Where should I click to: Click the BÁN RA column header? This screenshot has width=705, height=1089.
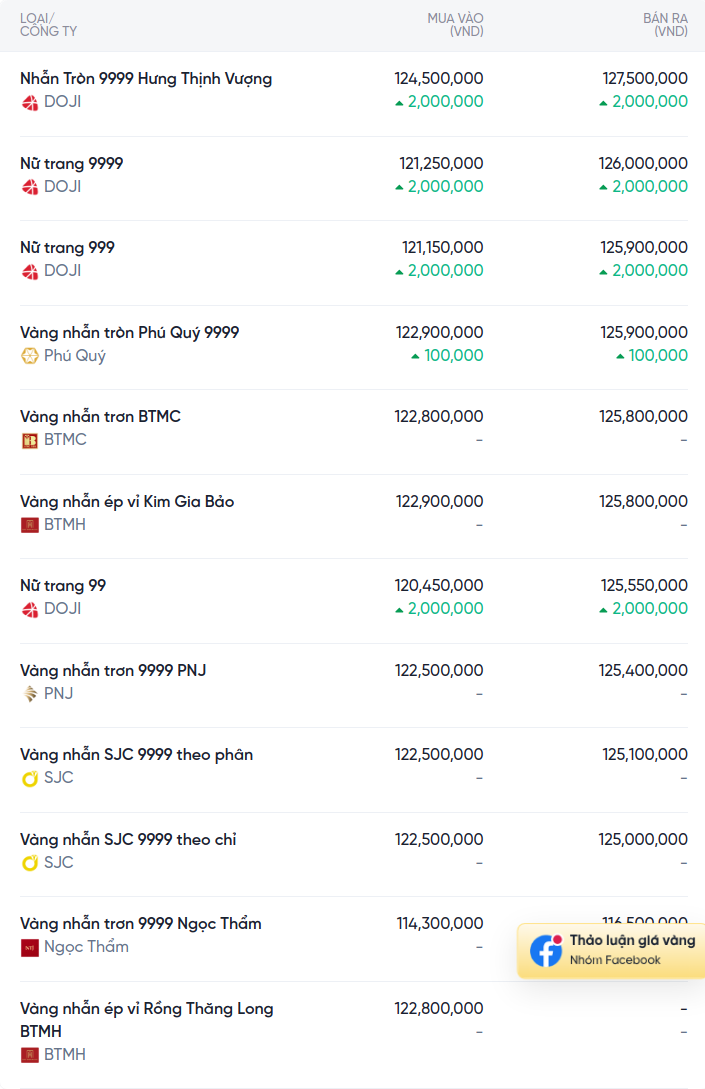[665, 25]
